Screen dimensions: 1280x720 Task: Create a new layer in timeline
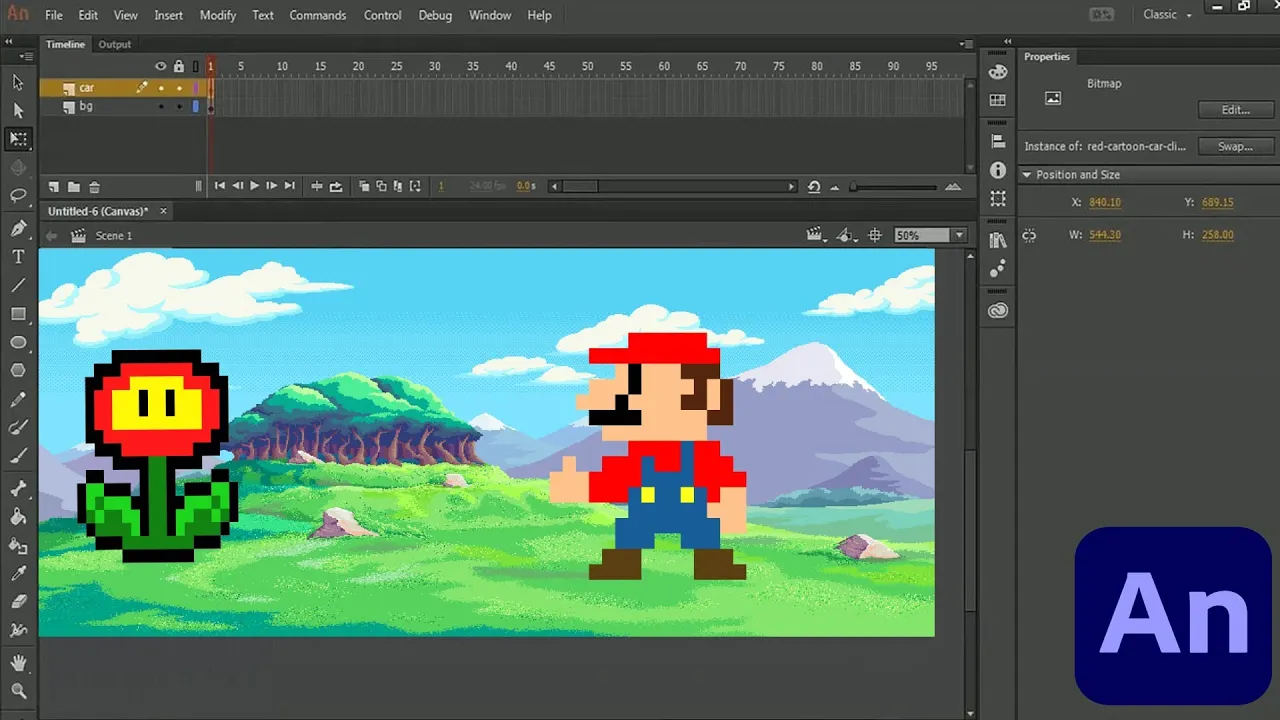click(54, 187)
